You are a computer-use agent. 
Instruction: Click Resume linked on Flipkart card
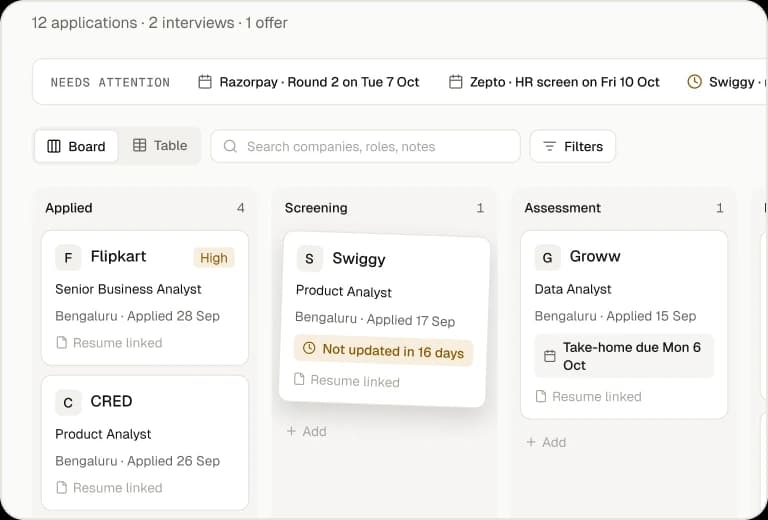tap(118, 343)
